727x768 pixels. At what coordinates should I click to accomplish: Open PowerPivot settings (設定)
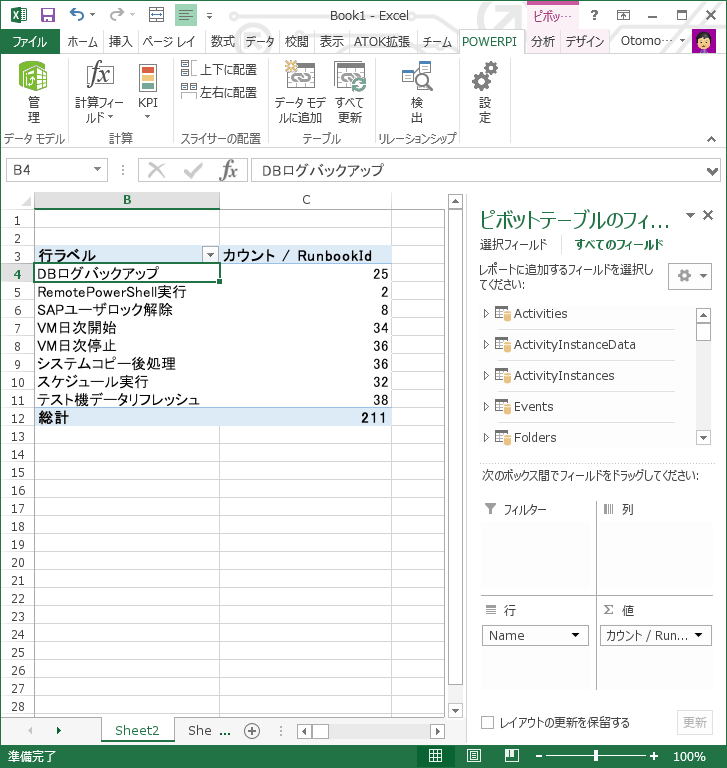tap(485, 92)
